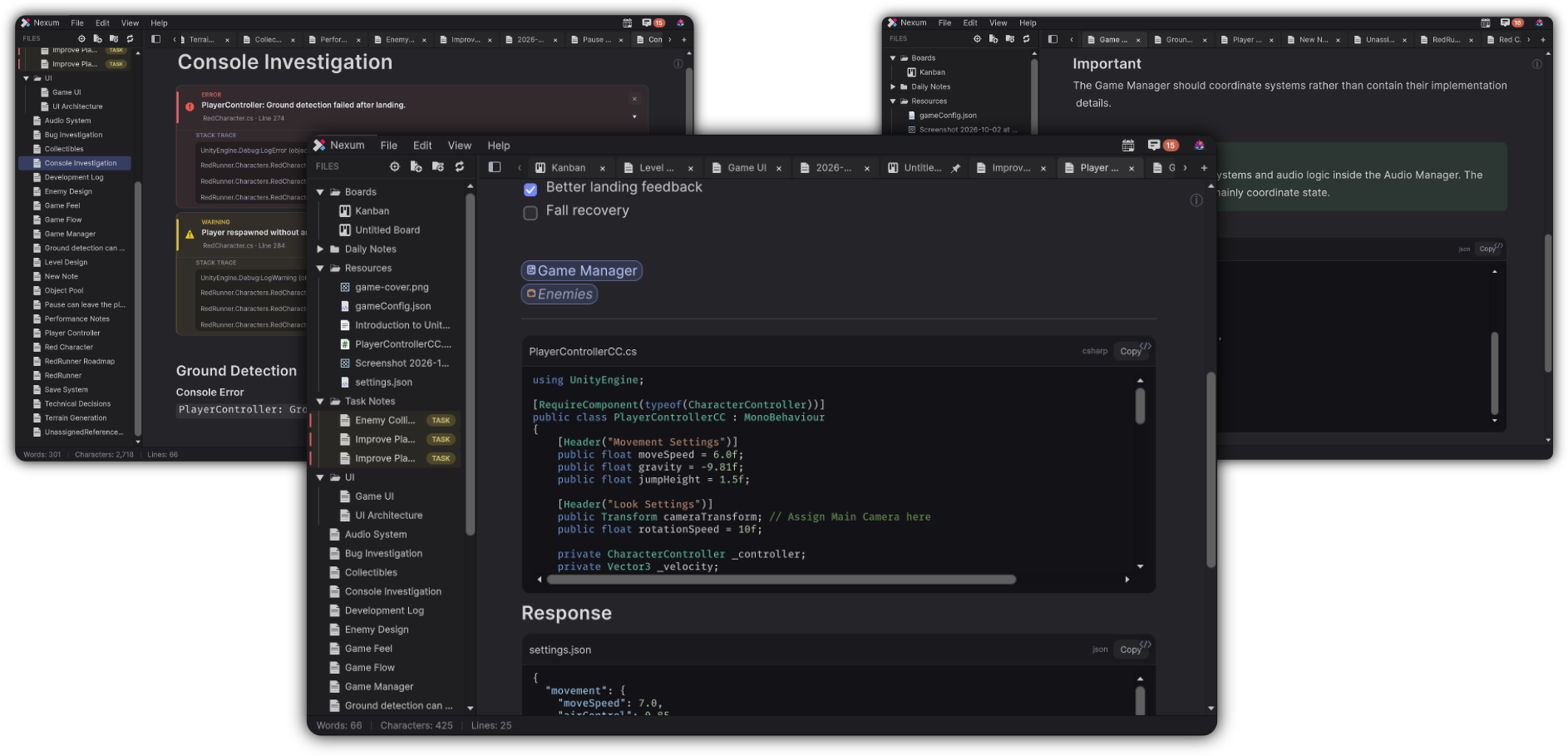Collapse the Boards folder in front window
The image size is (1568, 756).
coord(320,192)
